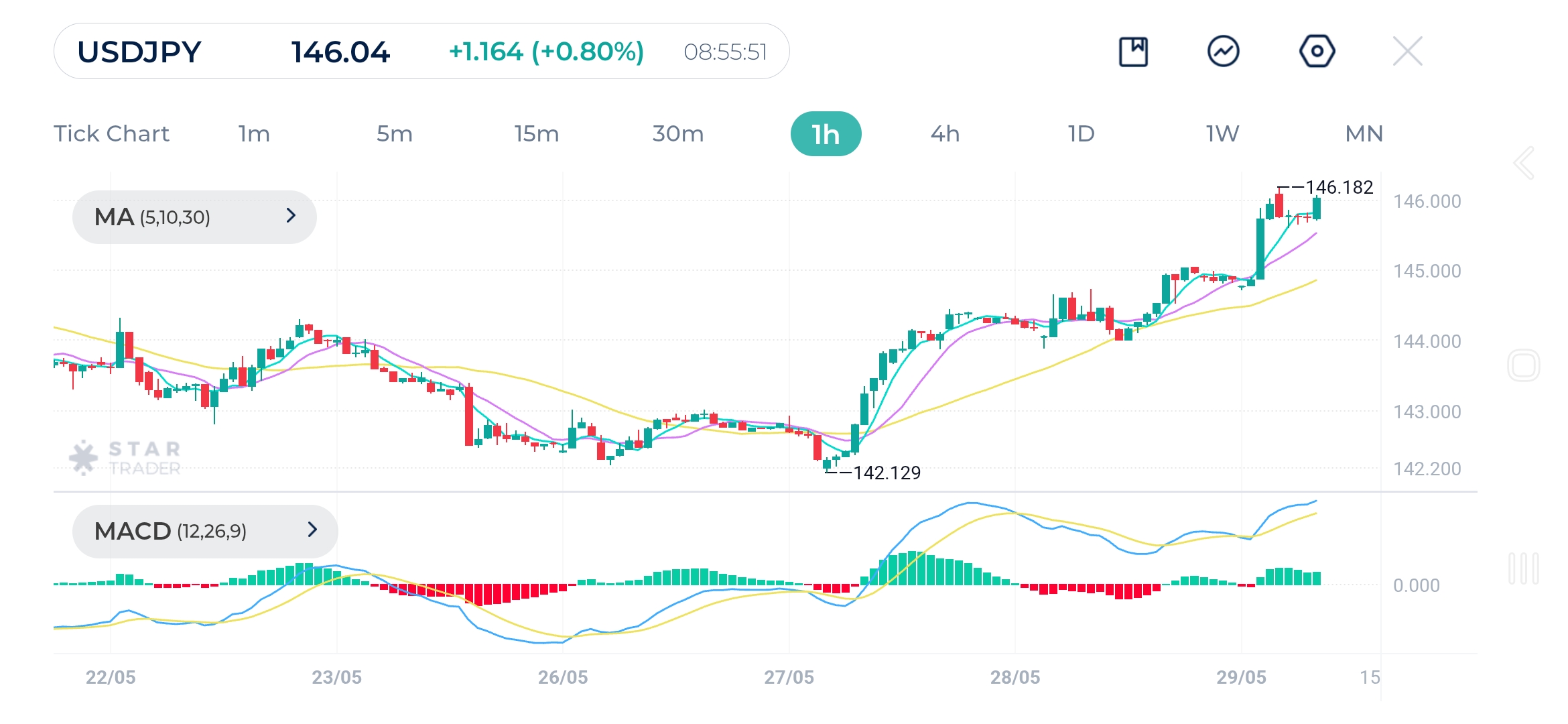Click the Star Trader watermark logo
Image resolution: width=1568 pixels, height=724 pixels.
(x=125, y=458)
